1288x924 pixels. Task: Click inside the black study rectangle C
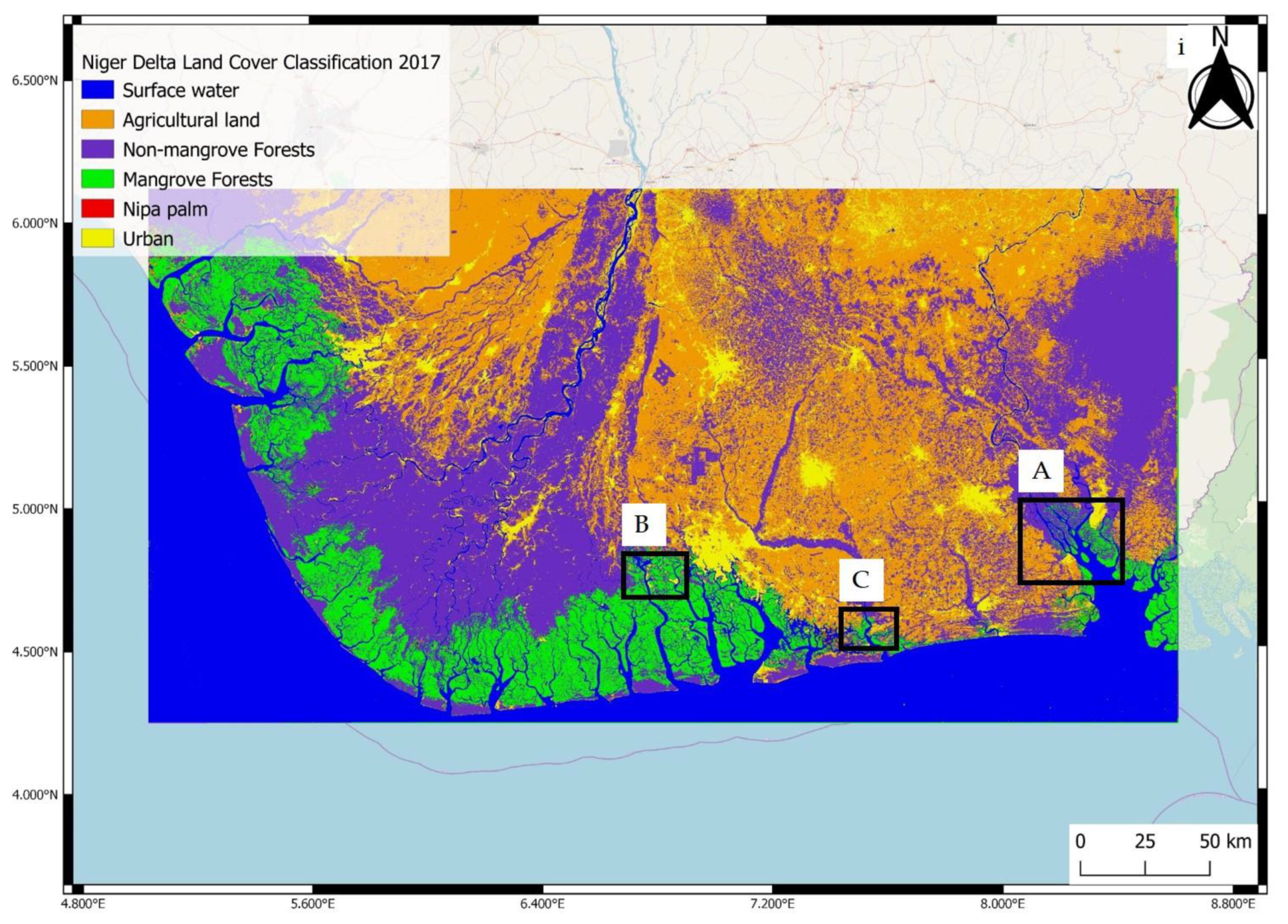tap(868, 628)
